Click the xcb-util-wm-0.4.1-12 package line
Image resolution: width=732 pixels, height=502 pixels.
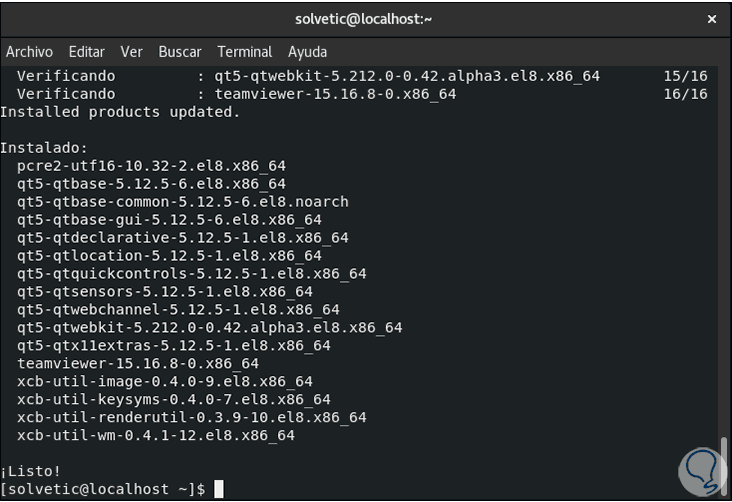point(156,435)
